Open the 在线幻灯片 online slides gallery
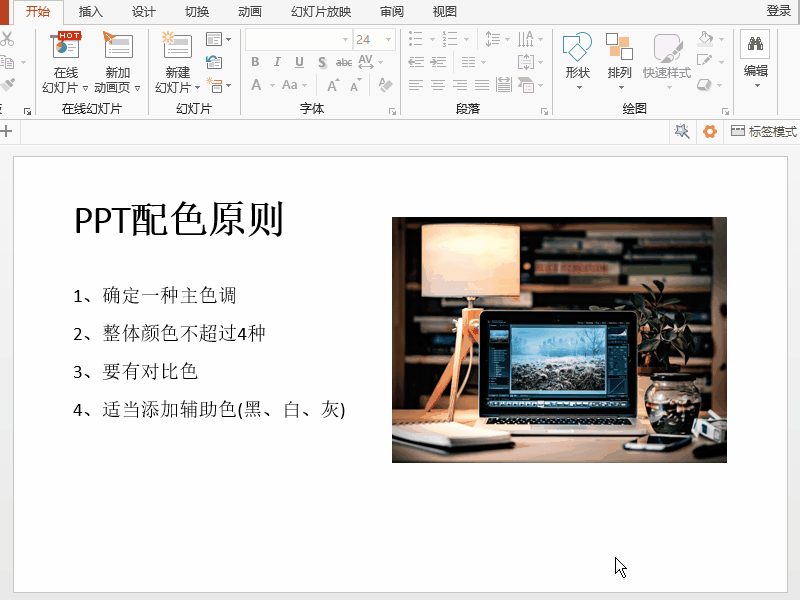 [x=66, y=62]
